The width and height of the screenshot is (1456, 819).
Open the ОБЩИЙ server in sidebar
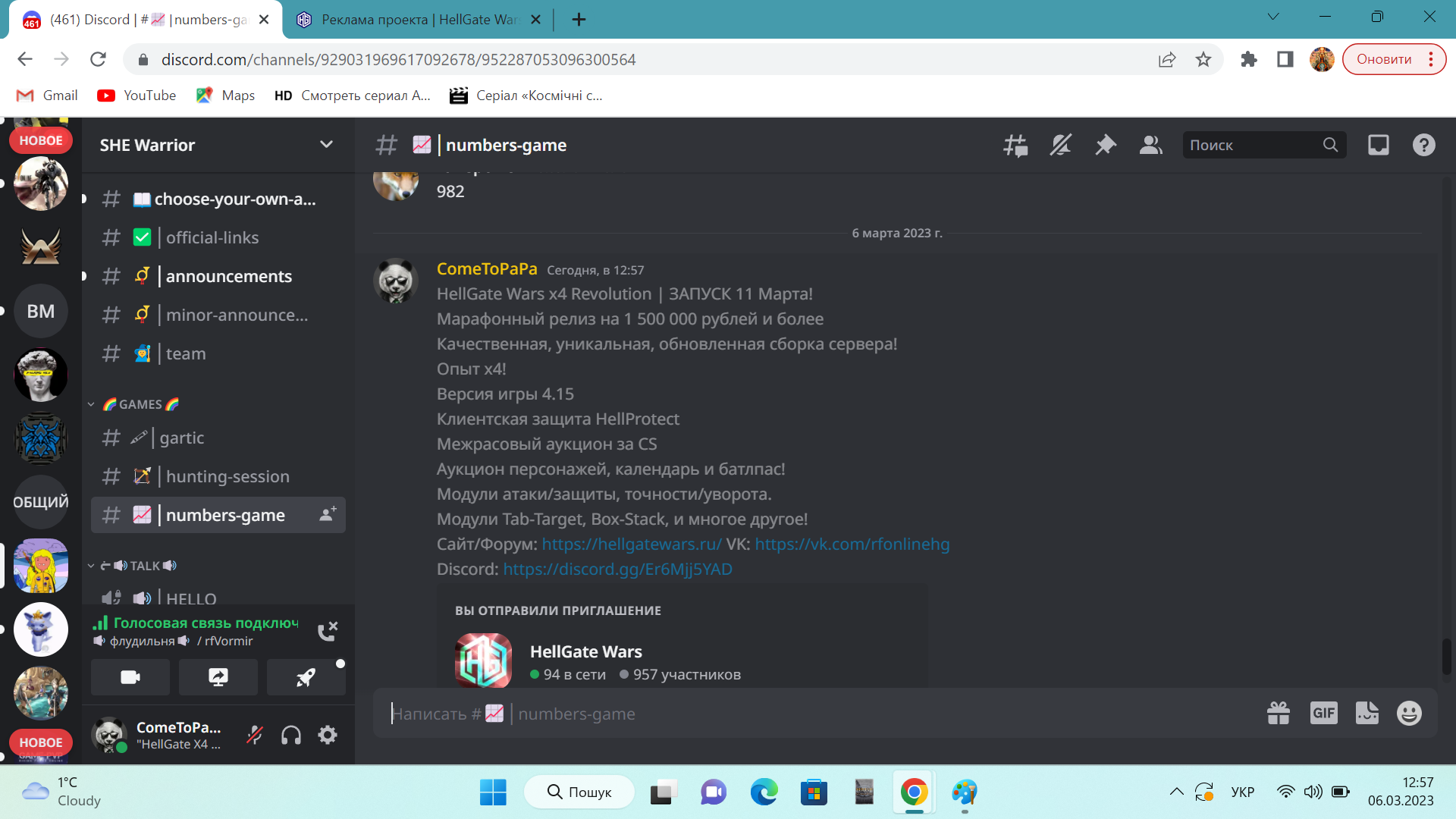(41, 502)
